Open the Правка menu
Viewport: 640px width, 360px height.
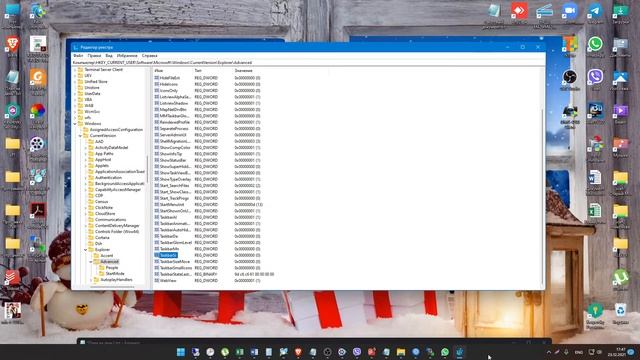pyautogui.click(x=94, y=56)
